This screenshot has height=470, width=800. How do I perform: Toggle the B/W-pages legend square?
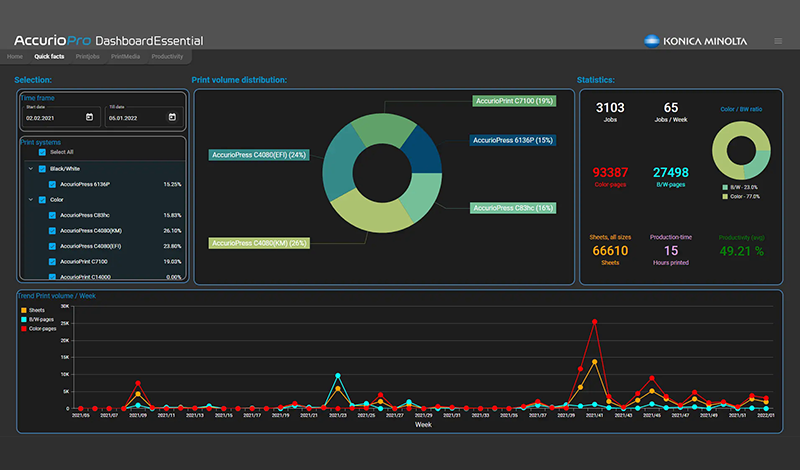tap(24, 319)
